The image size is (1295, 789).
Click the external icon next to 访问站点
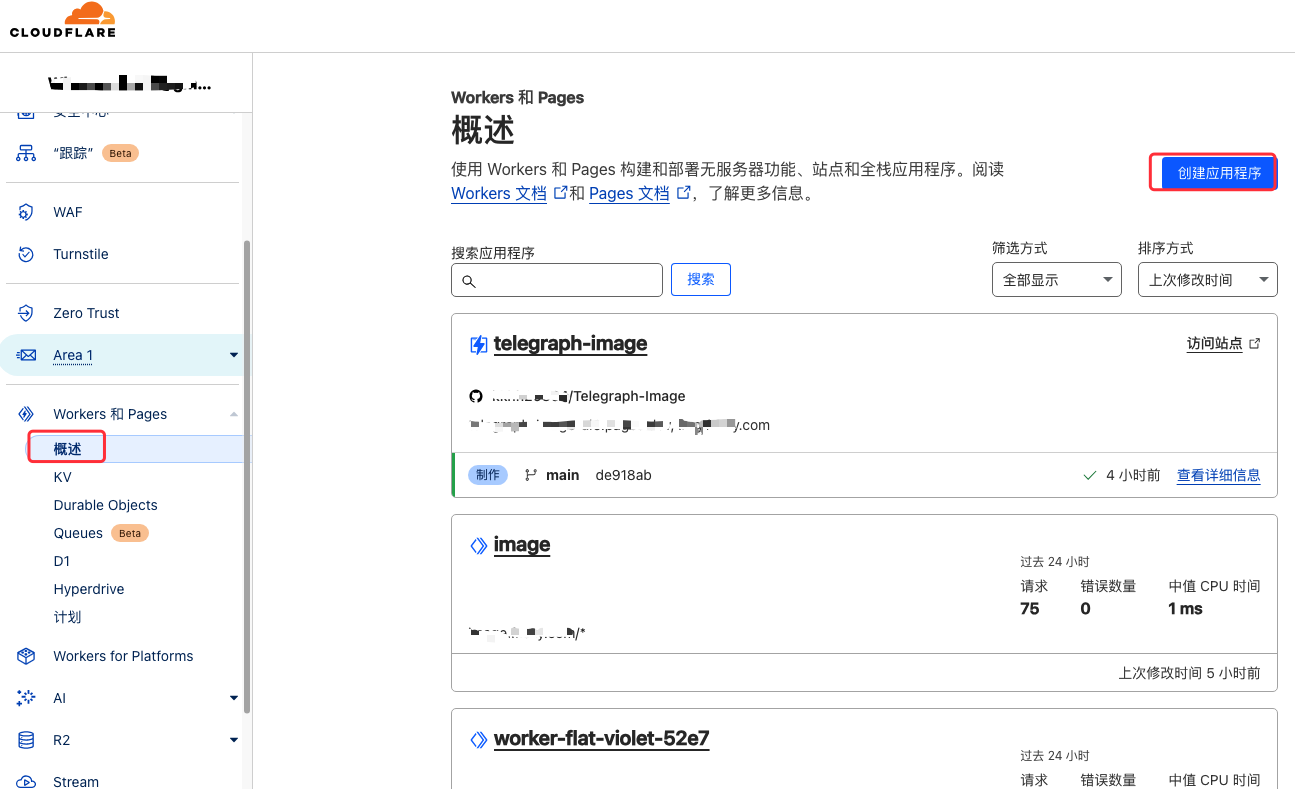[1255, 343]
